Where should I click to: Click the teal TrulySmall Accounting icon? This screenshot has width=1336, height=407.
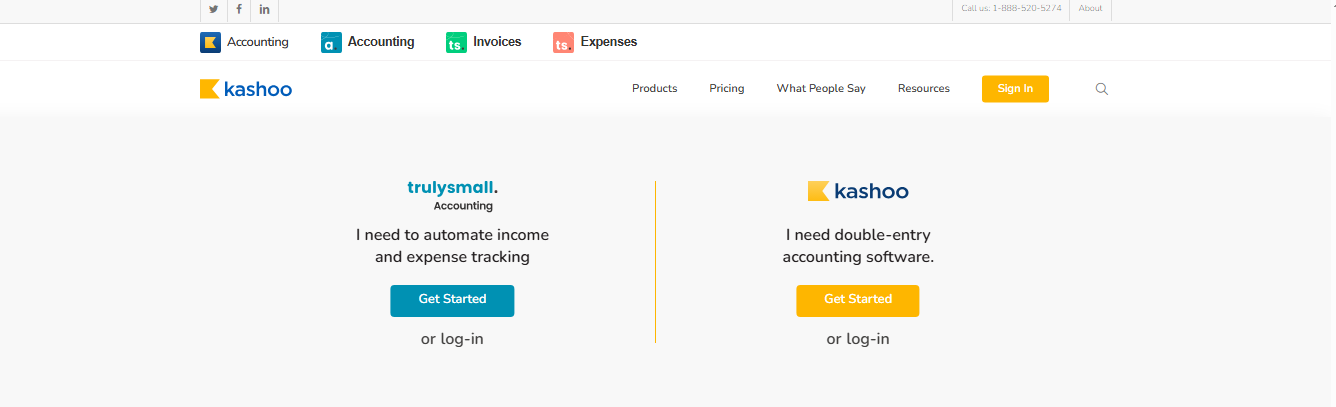(332, 42)
